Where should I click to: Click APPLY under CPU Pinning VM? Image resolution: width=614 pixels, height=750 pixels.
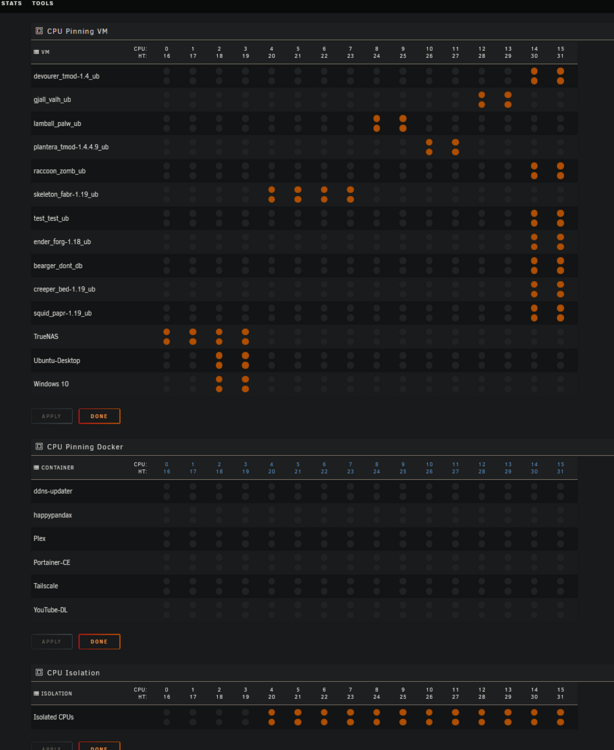(52, 416)
